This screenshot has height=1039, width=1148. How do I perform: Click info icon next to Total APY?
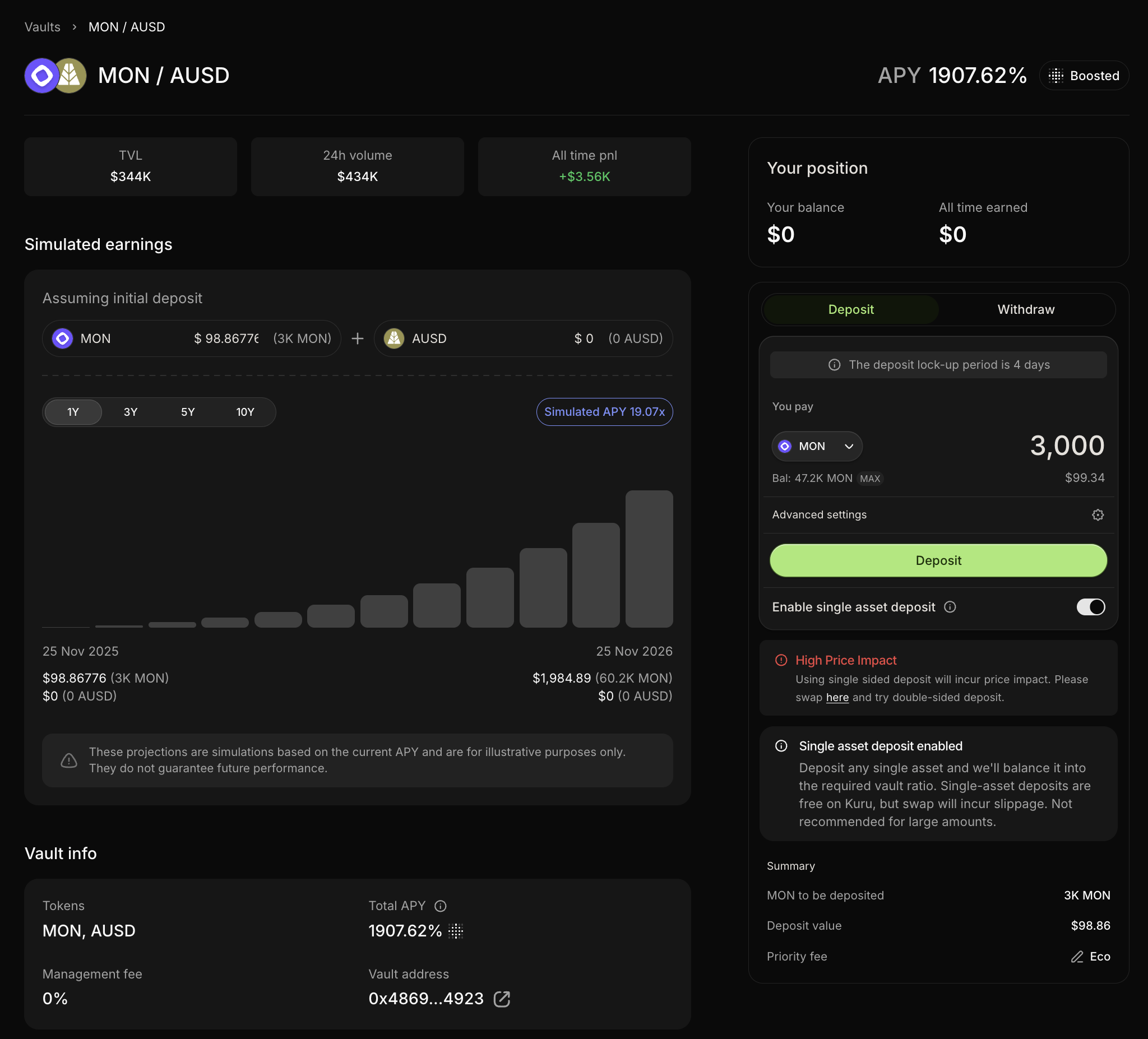click(x=440, y=906)
